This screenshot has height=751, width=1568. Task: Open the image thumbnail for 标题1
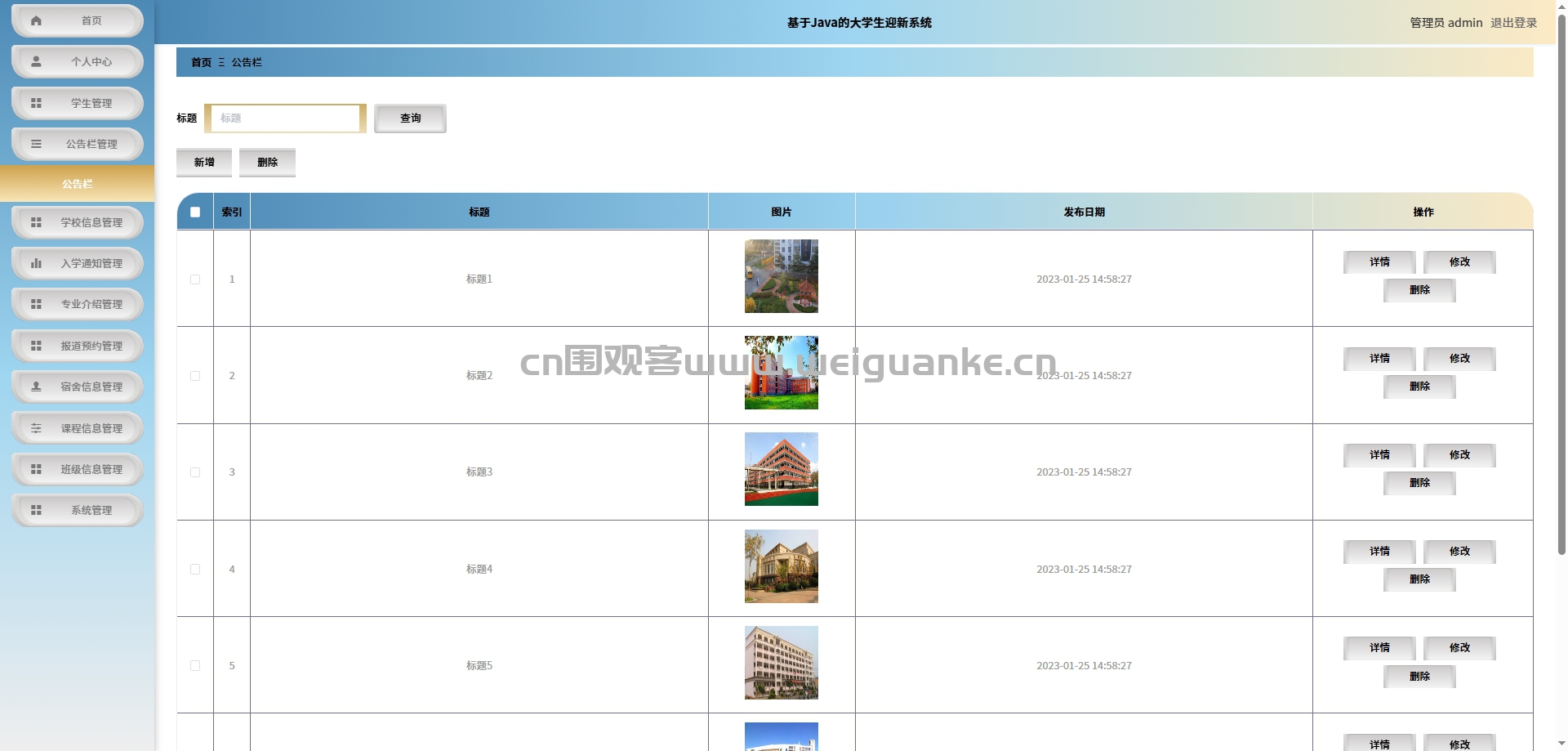pyautogui.click(x=781, y=276)
